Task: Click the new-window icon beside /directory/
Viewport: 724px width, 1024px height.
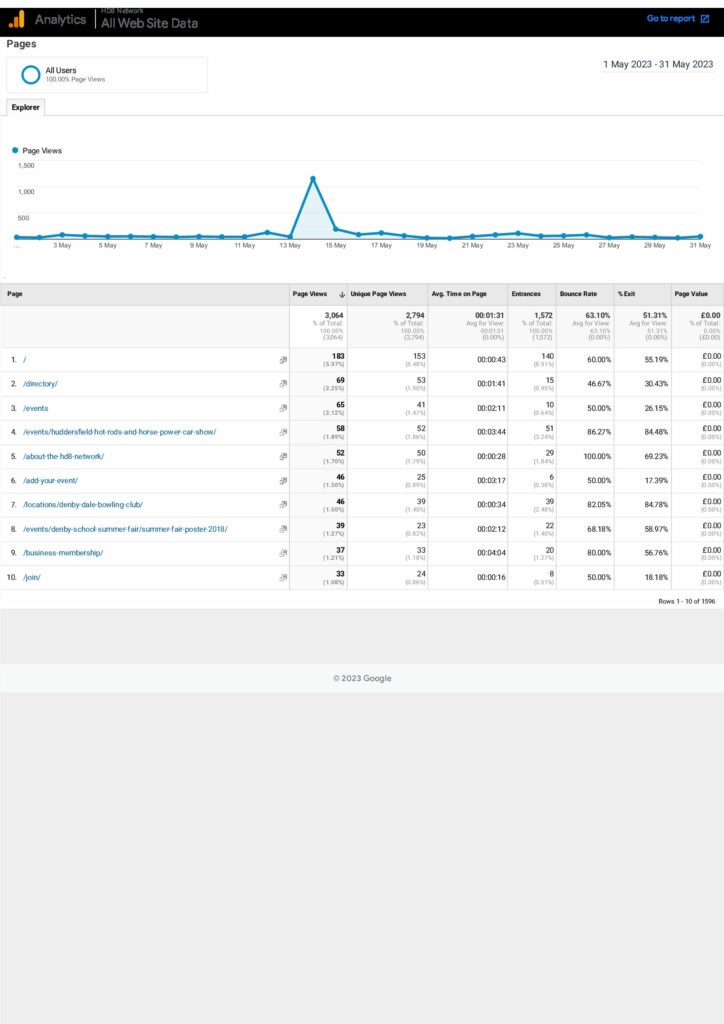Action: (x=283, y=383)
